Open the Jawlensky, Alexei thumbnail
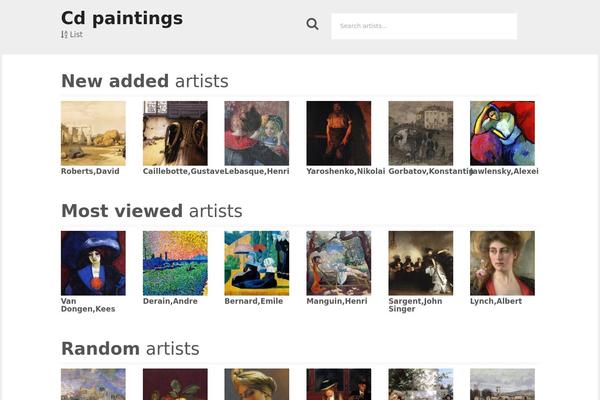 coord(502,133)
